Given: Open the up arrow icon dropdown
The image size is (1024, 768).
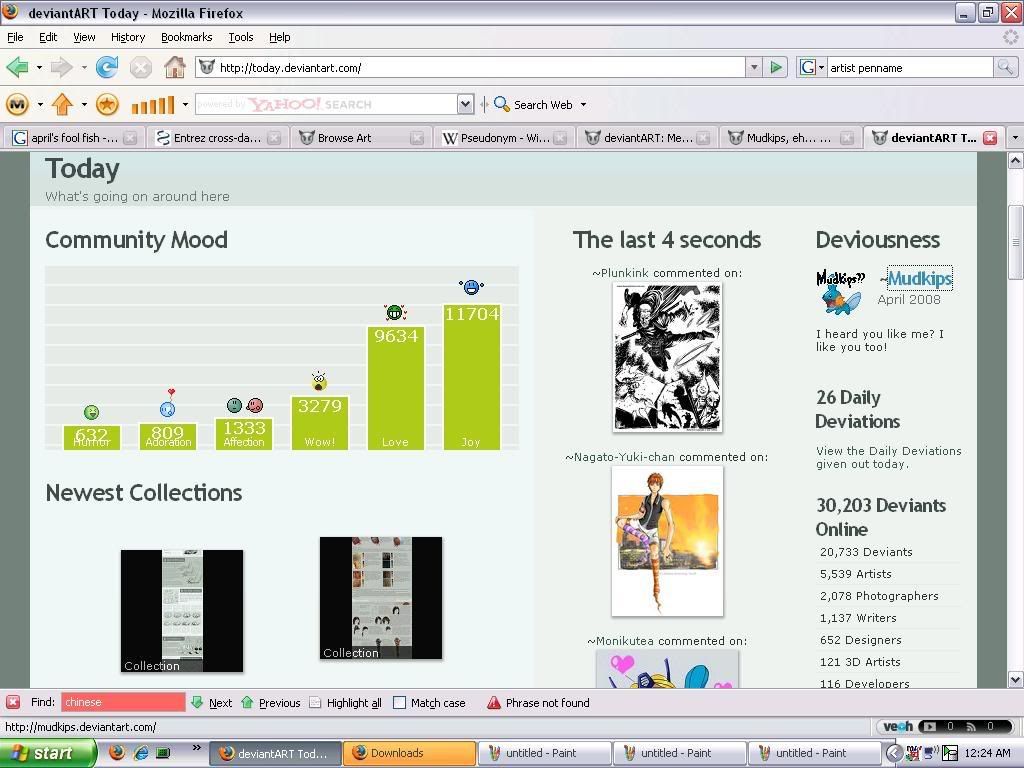Looking at the screenshot, I should [x=84, y=104].
